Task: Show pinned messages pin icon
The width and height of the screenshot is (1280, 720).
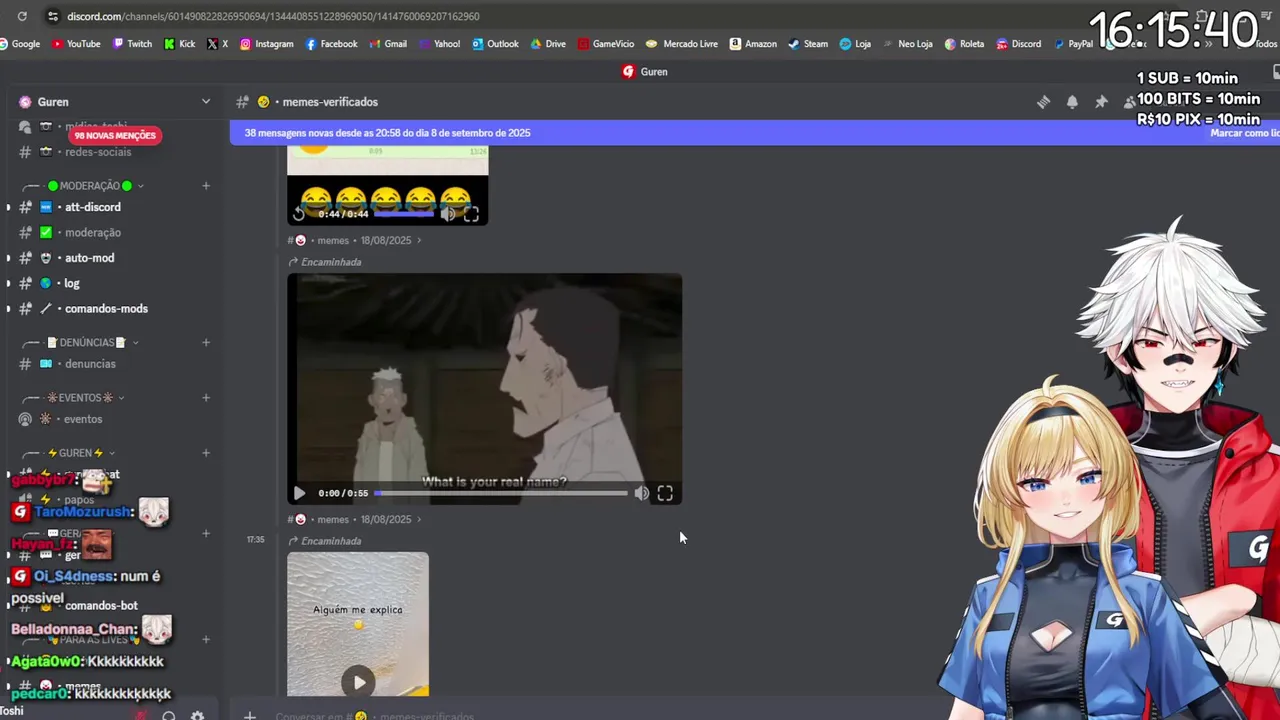Action: click(1101, 102)
